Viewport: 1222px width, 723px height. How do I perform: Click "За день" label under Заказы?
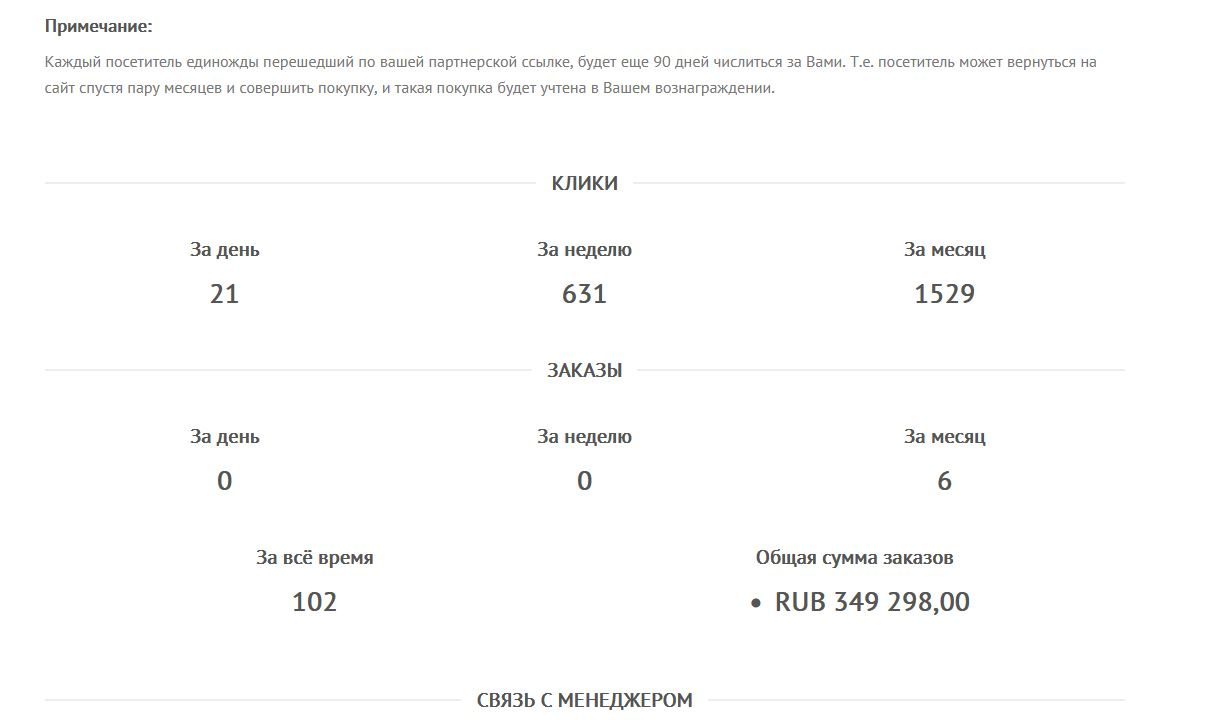tap(224, 437)
